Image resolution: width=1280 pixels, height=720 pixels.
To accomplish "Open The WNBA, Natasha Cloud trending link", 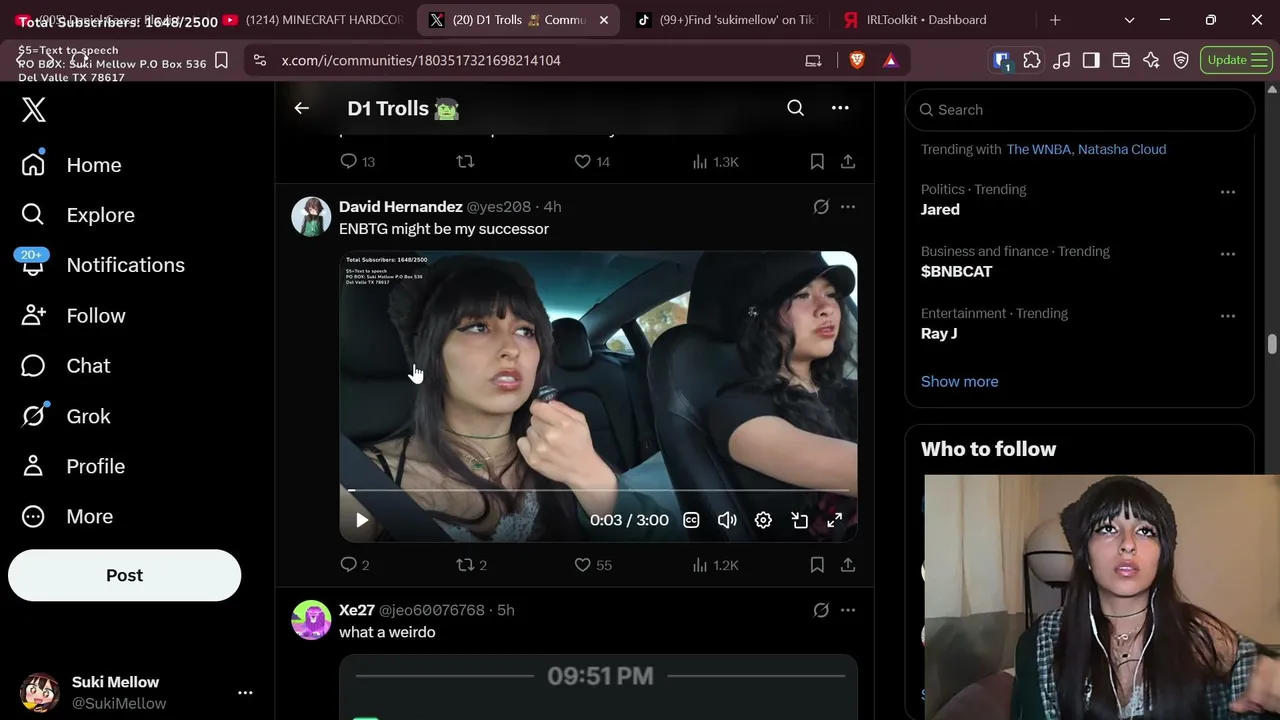I will pos(1086,149).
